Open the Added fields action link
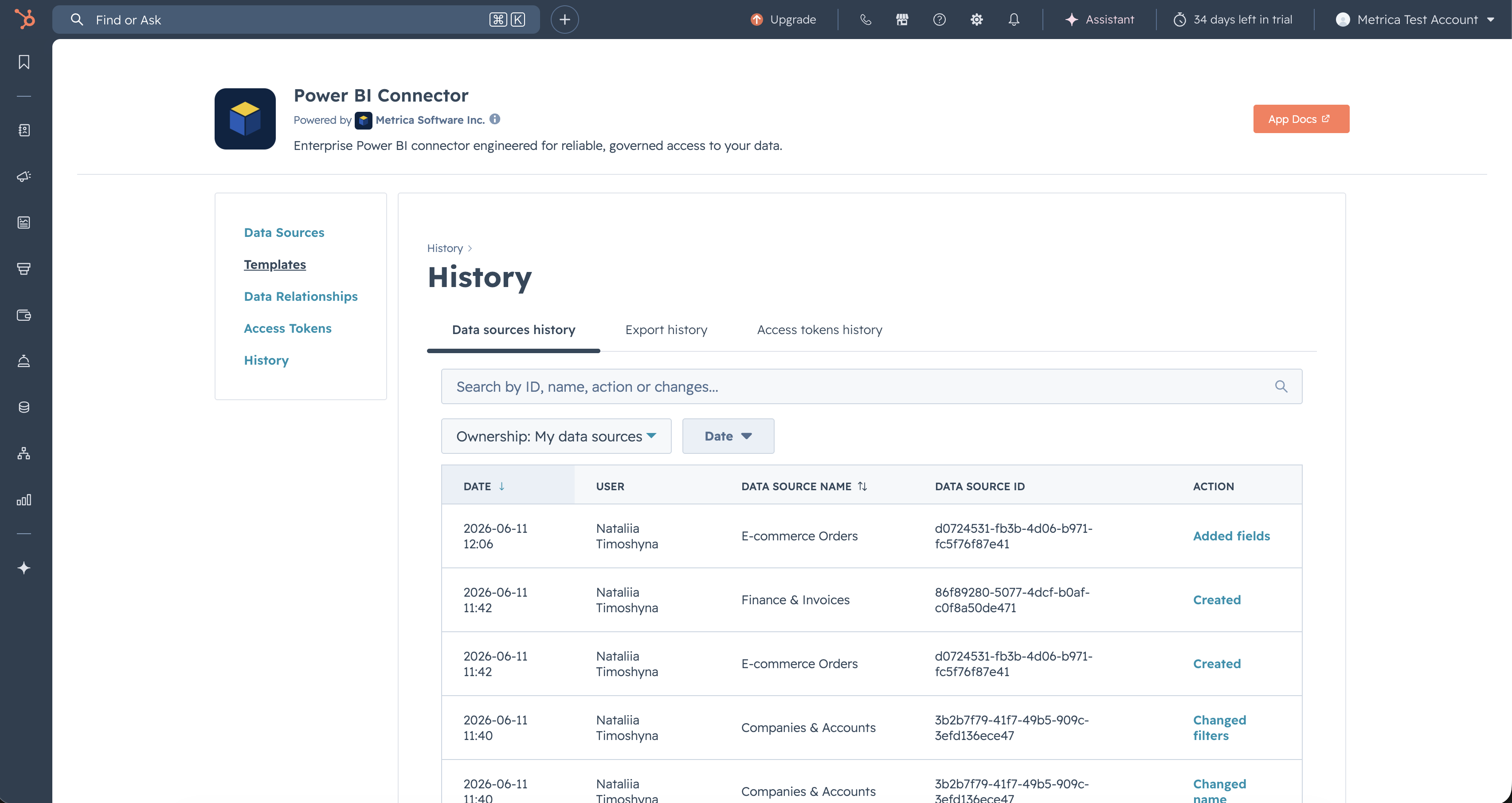This screenshot has height=803, width=1512. [x=1231, y=536]
